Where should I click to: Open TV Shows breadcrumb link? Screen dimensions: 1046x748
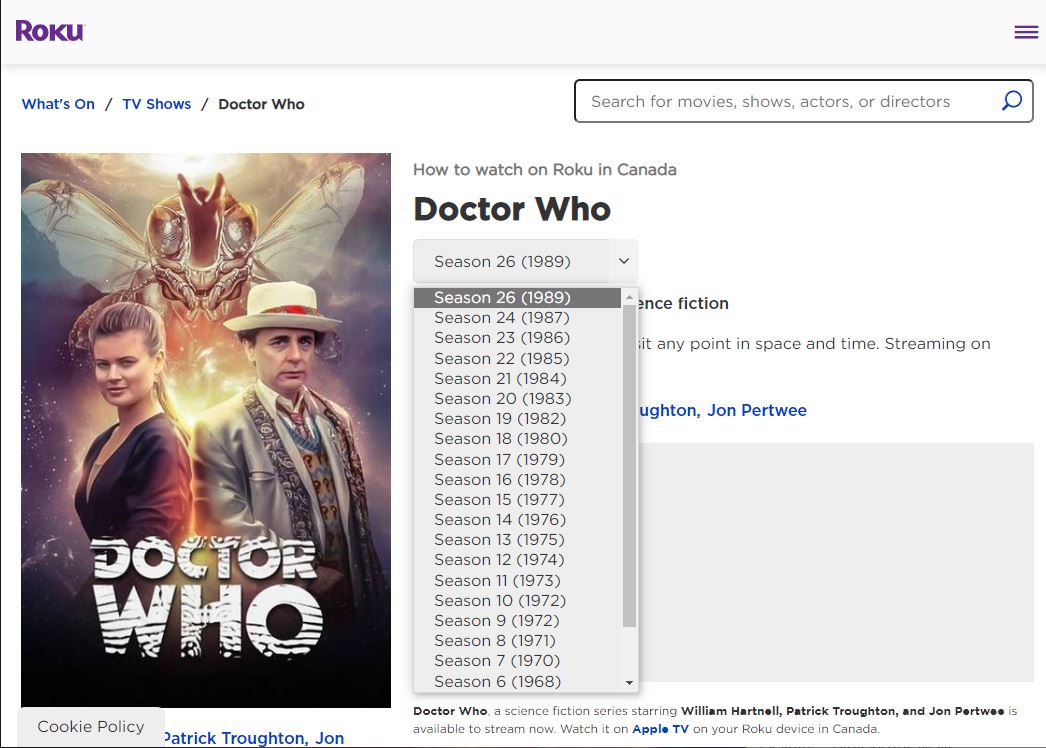click(x=156, y=104)
